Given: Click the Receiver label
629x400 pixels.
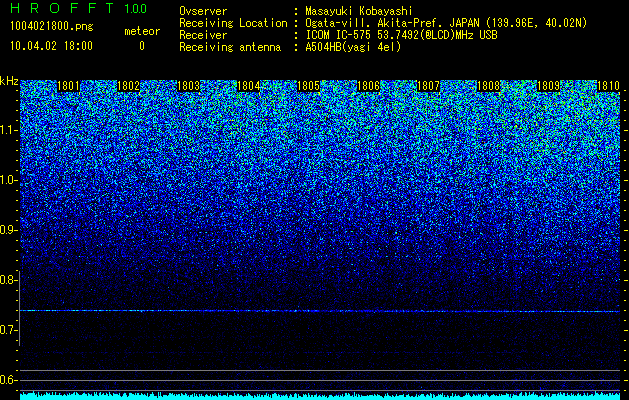Looking at the screenshot, I should tap(203, 35).
